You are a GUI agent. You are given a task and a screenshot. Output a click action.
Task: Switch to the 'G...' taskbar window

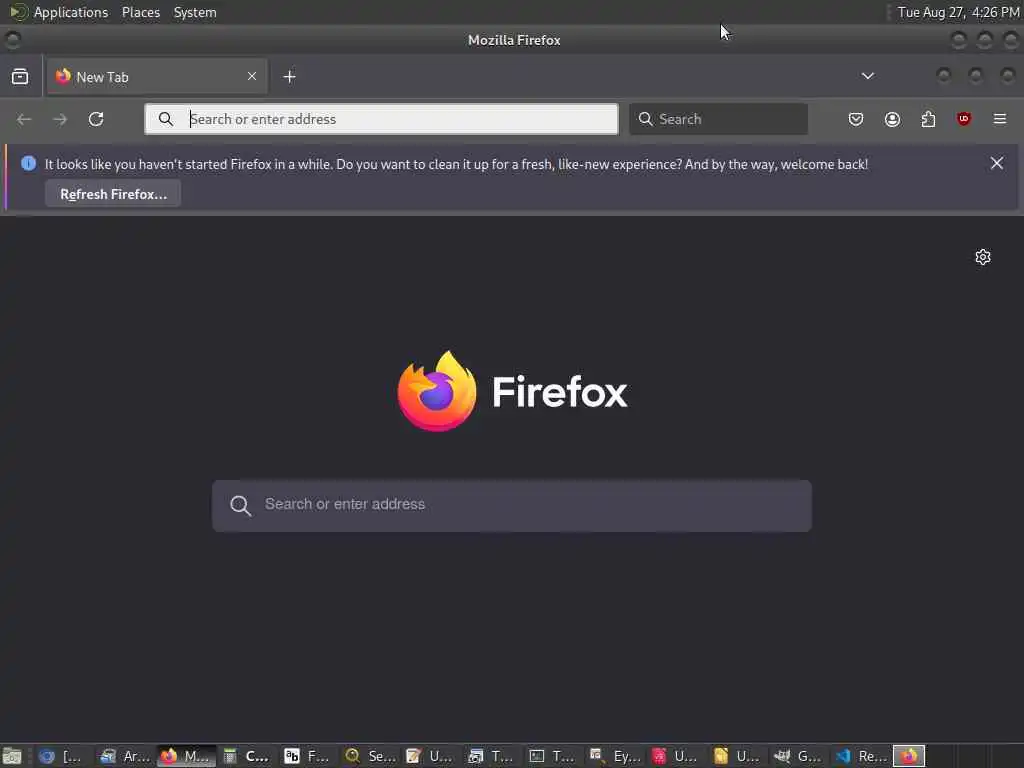[798, 756]
